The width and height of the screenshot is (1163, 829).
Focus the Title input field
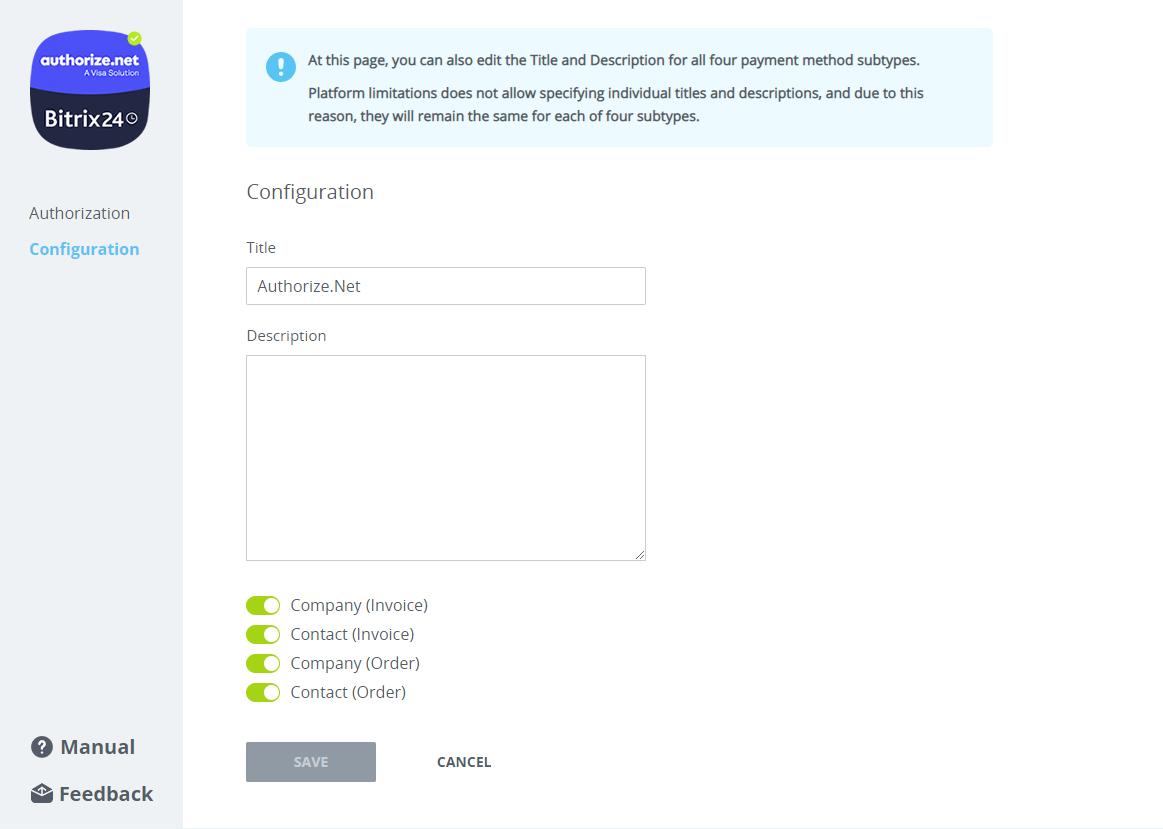coord(445,286)
